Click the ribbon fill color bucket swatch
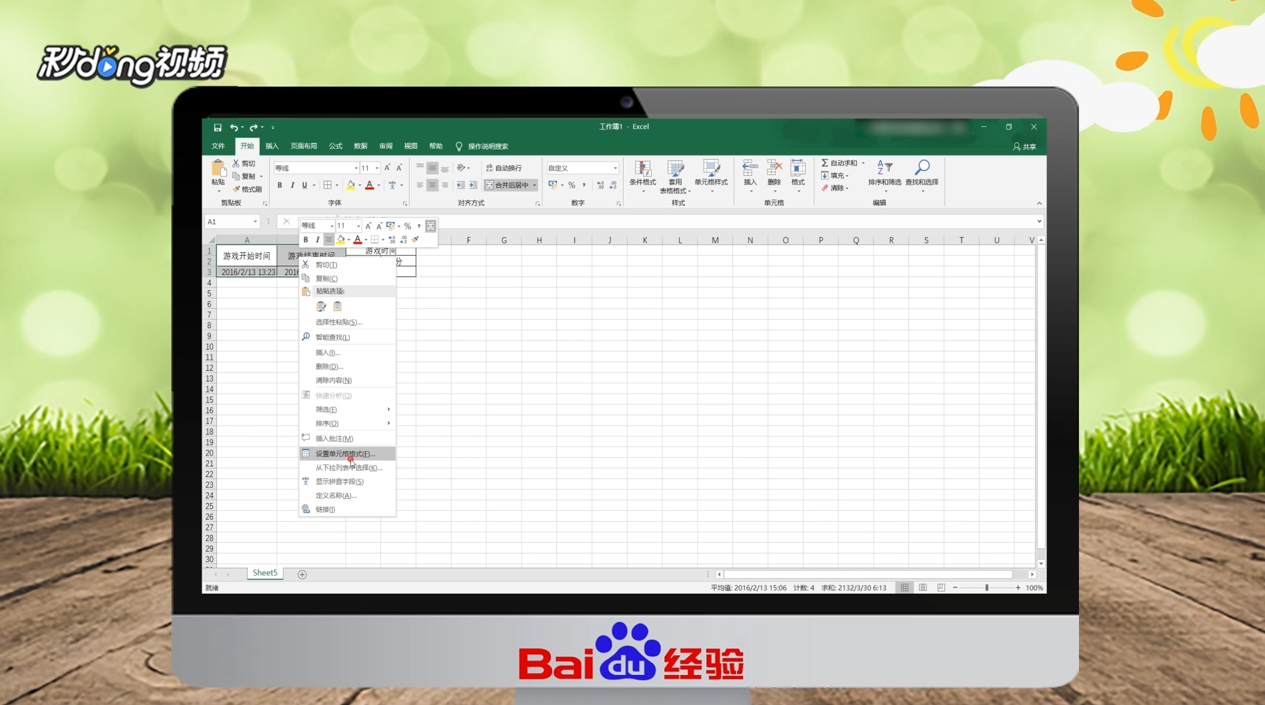This screenshot has width=1265, height=705. pos(350,185)
